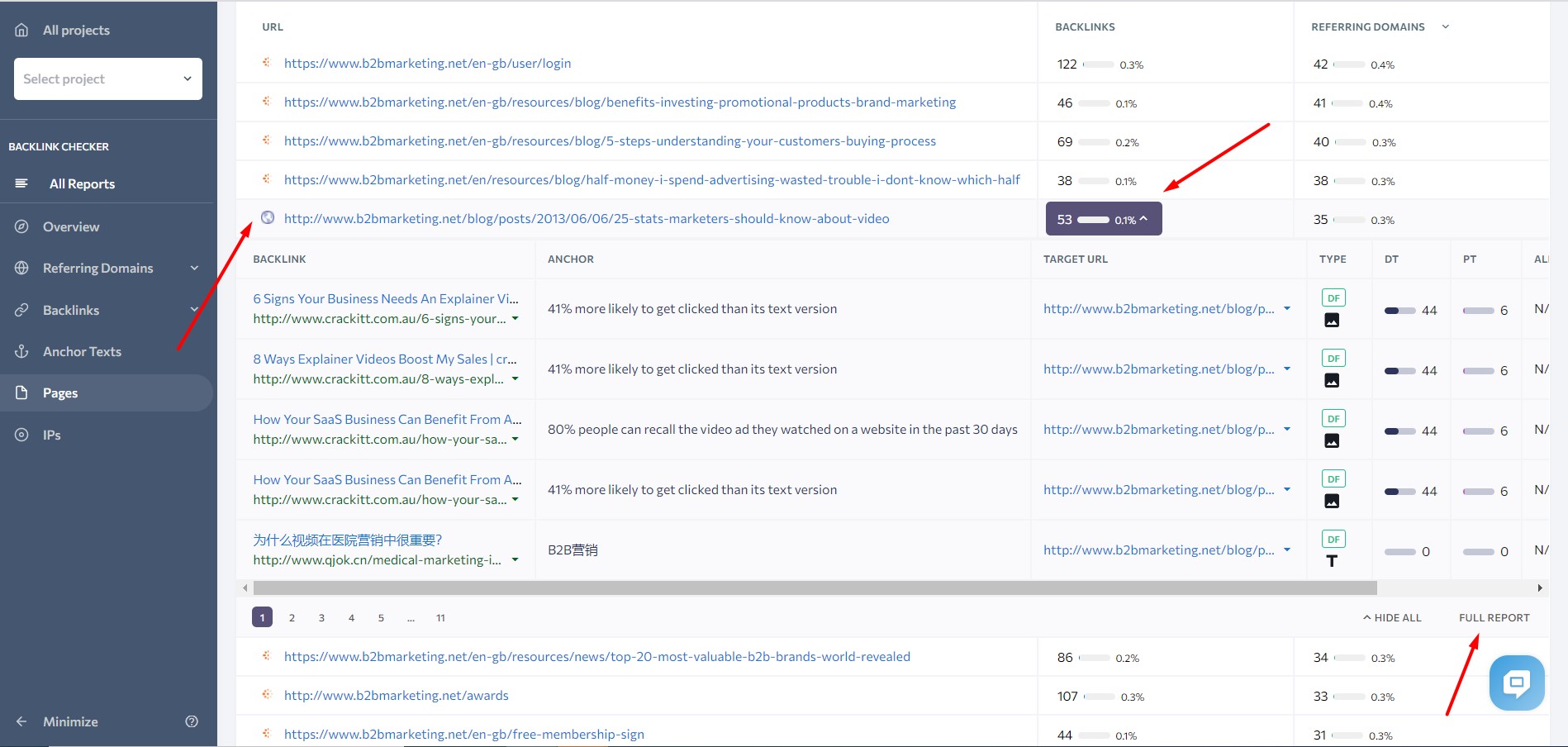Click the globe favicon beside 25-stats-marketers URL
The image size is (1568, 747).
coord(268,217)
